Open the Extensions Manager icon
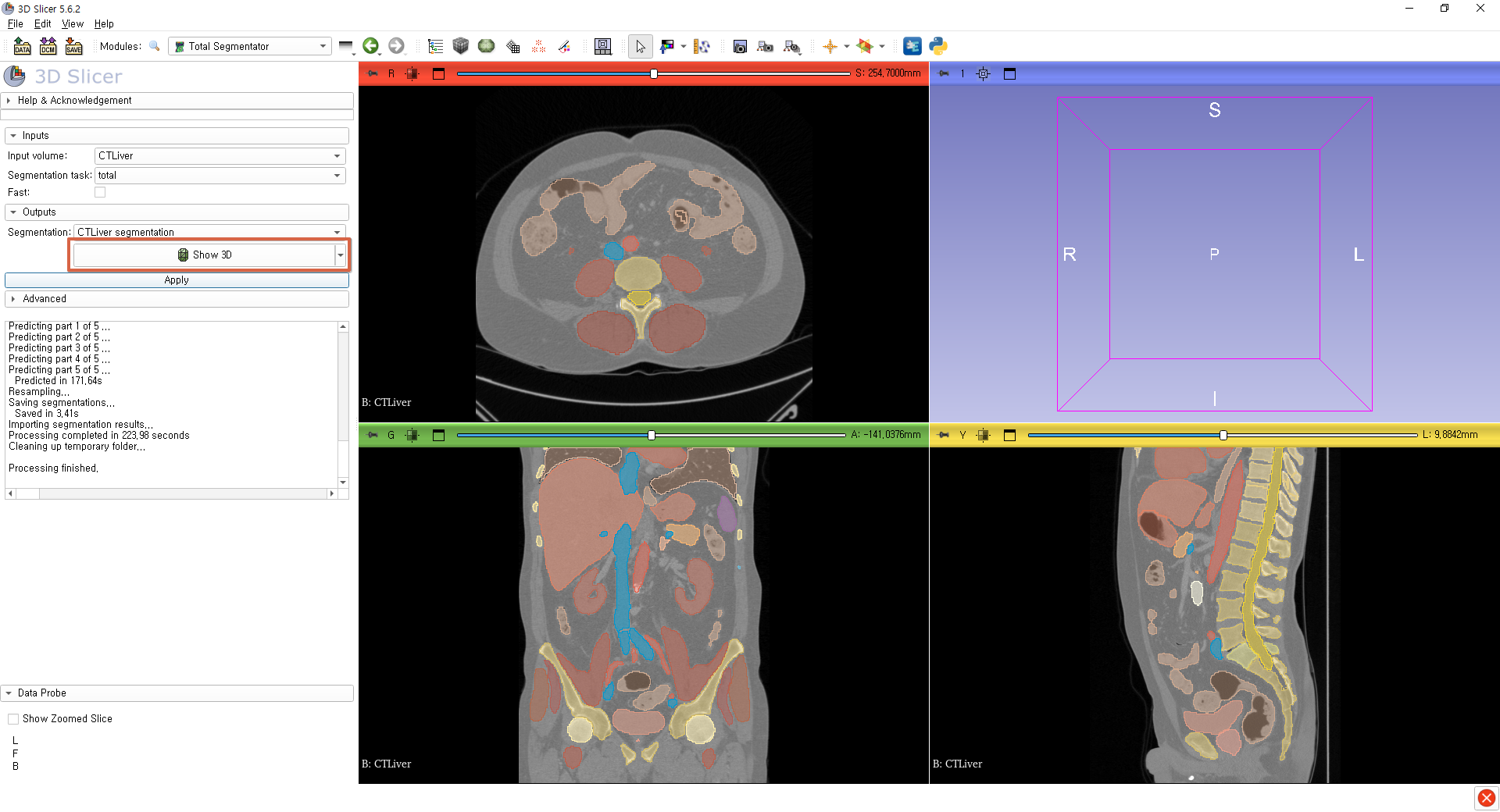The width and height of the screenshot is (1500, 812). (912, 46)
